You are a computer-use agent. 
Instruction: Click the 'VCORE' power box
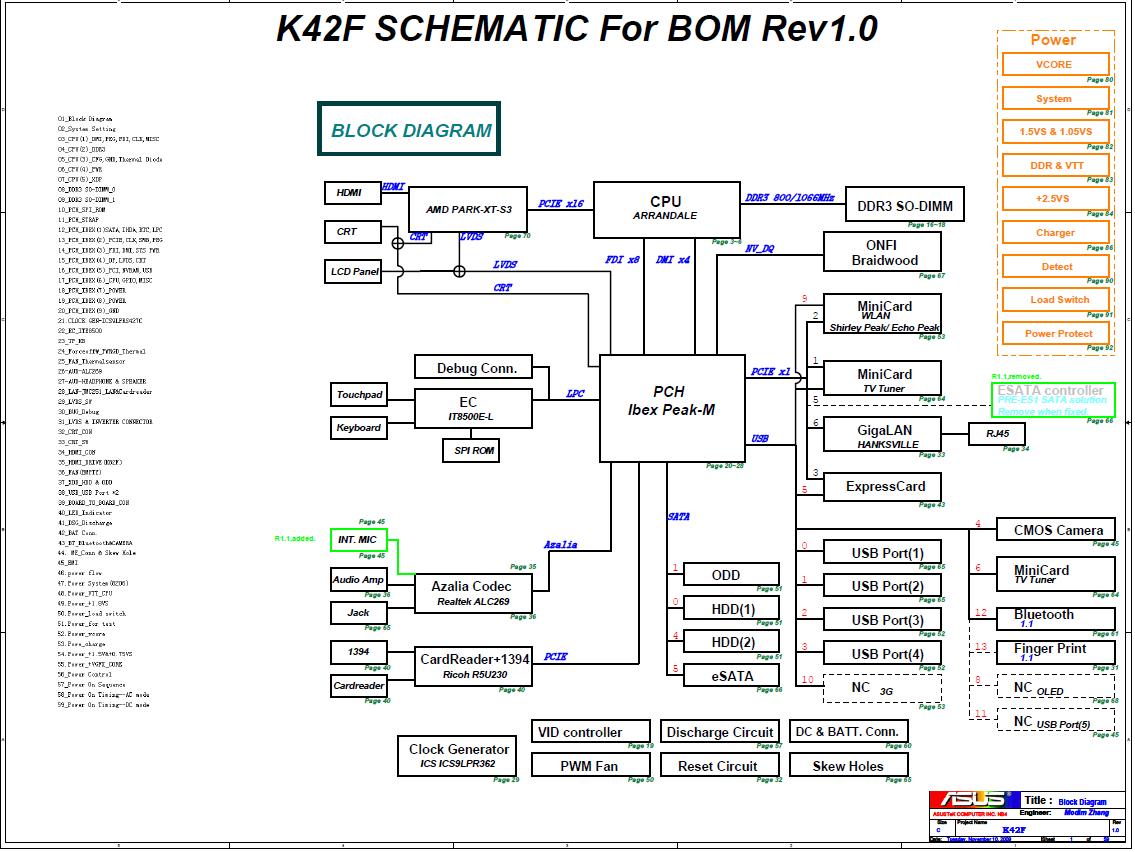click(x=1055, y=64)
